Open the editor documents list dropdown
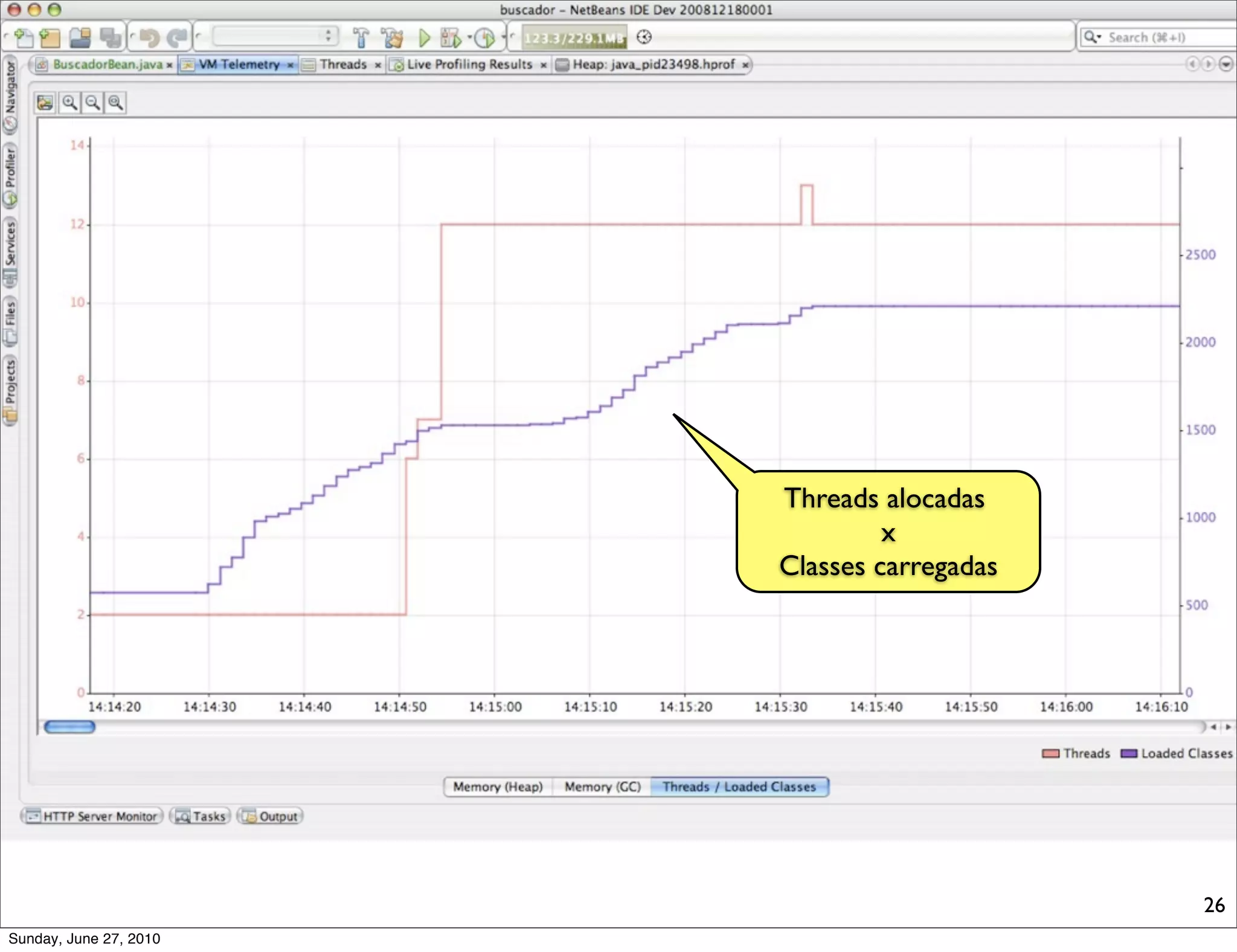 [1226, 64]
